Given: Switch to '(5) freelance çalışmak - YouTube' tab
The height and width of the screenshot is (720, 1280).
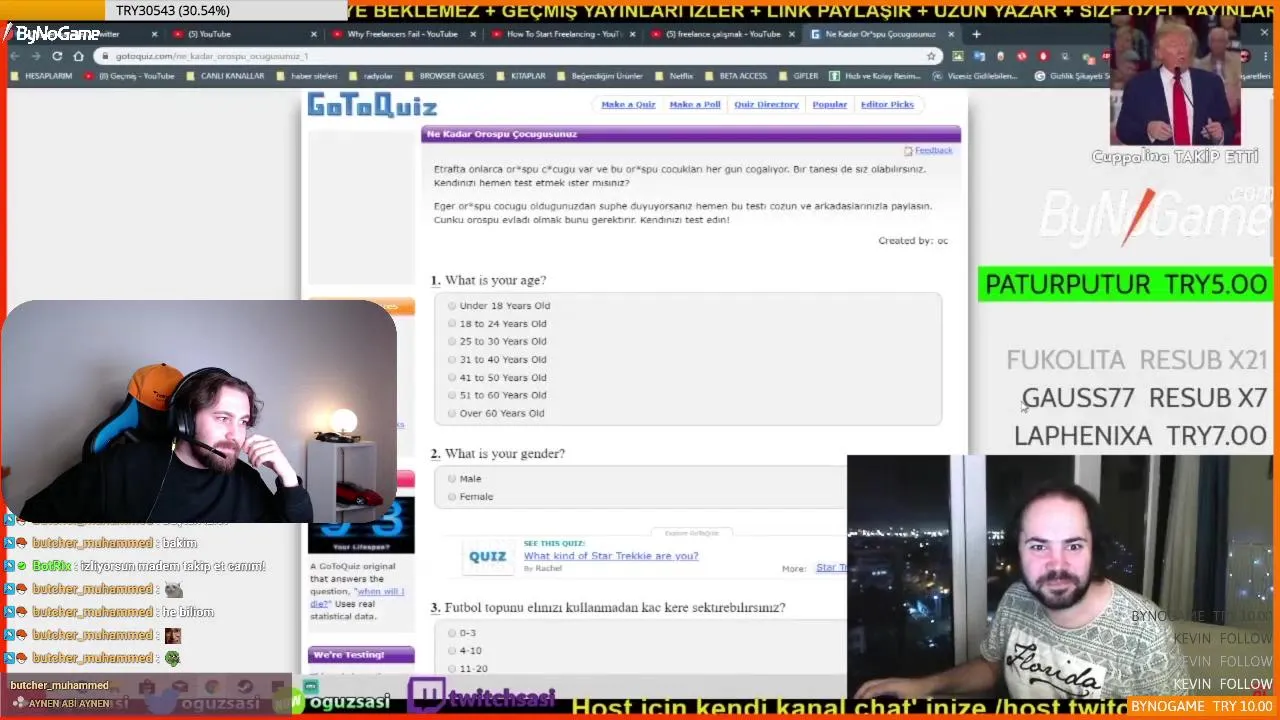Looking at the screenshot, I should click(x=720, y=34).
